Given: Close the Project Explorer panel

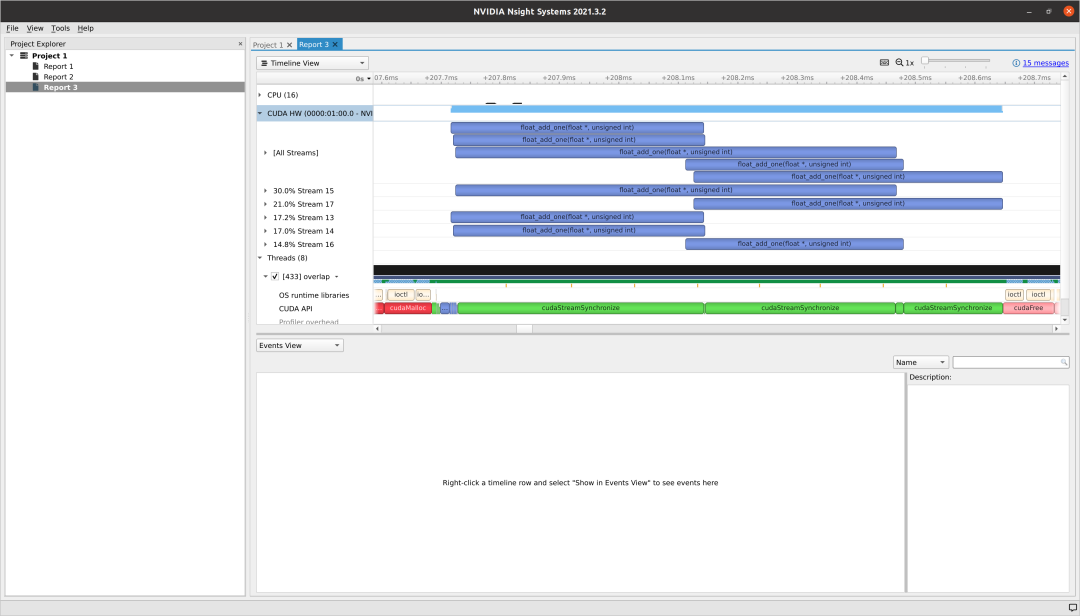Looking at the screenshot, I should (240, 43).
